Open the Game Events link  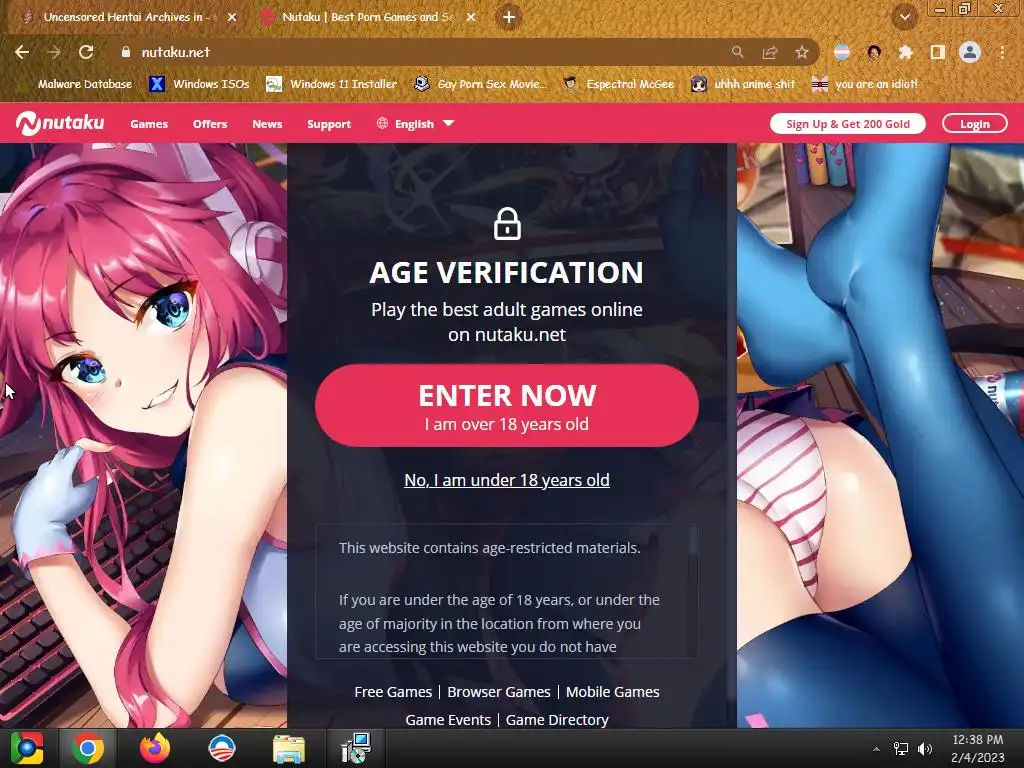coord(448,720)
